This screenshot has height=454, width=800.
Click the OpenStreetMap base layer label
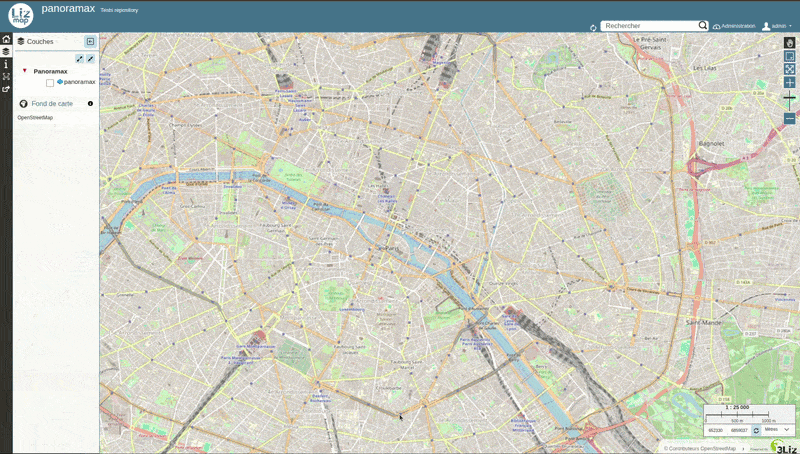pos(35,117)
